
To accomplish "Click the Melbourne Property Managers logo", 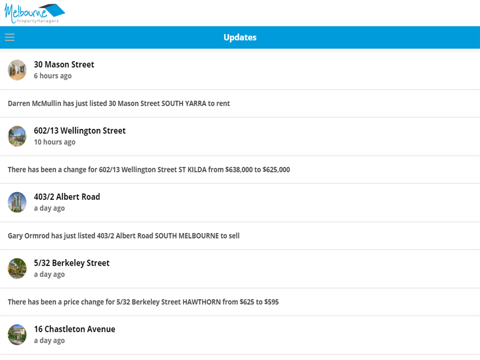I will [x=34, y=13].
